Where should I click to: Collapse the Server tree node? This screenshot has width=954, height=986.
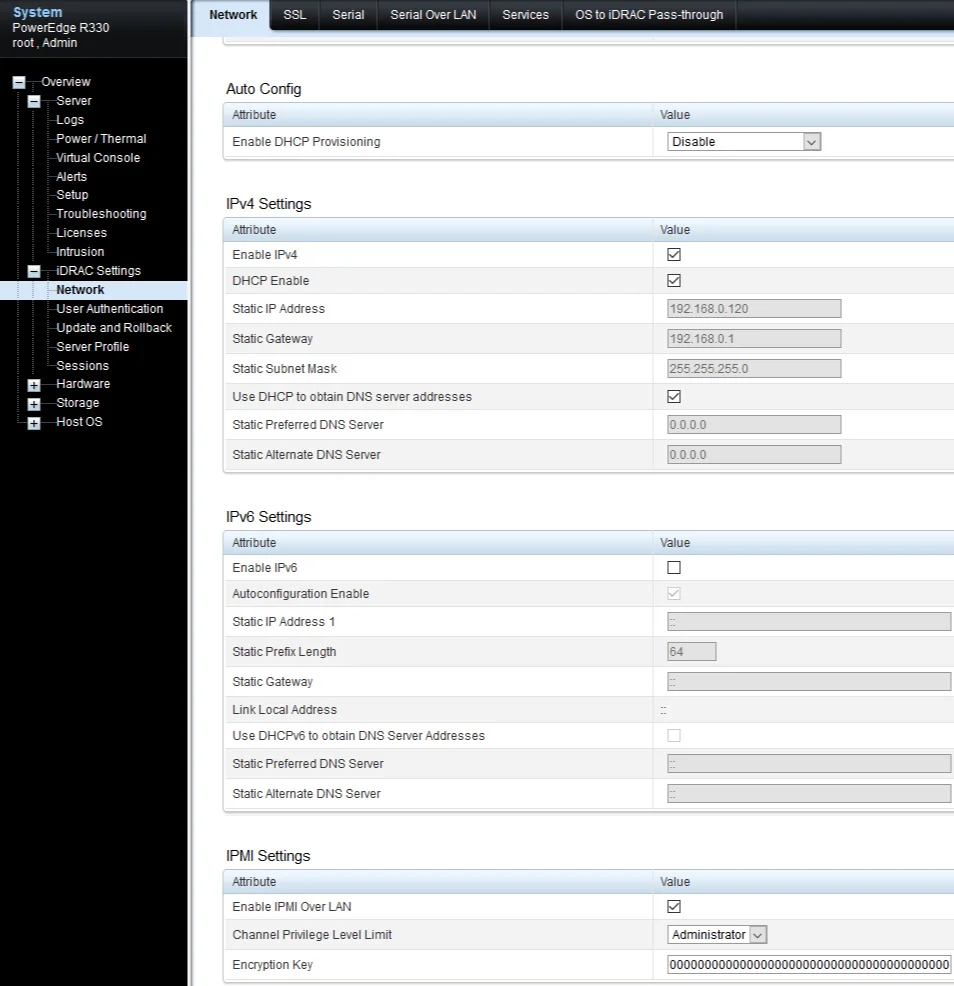[33, 101]
